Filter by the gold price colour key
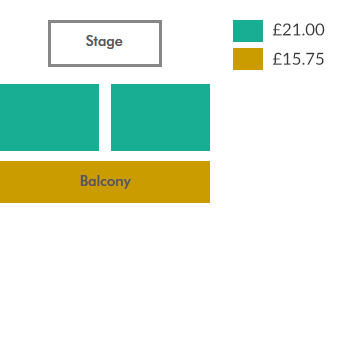The image size is (360, 360). coord(248,59)
